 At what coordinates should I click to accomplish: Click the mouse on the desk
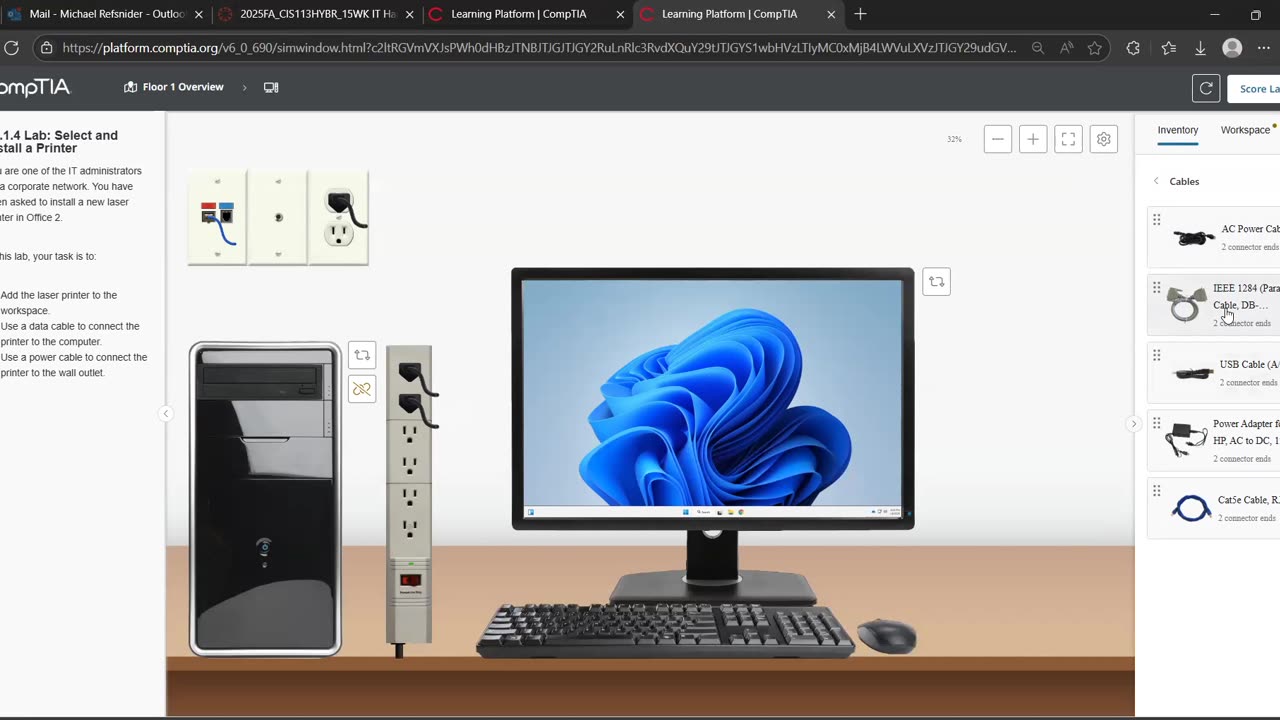[x=887, y=636]
